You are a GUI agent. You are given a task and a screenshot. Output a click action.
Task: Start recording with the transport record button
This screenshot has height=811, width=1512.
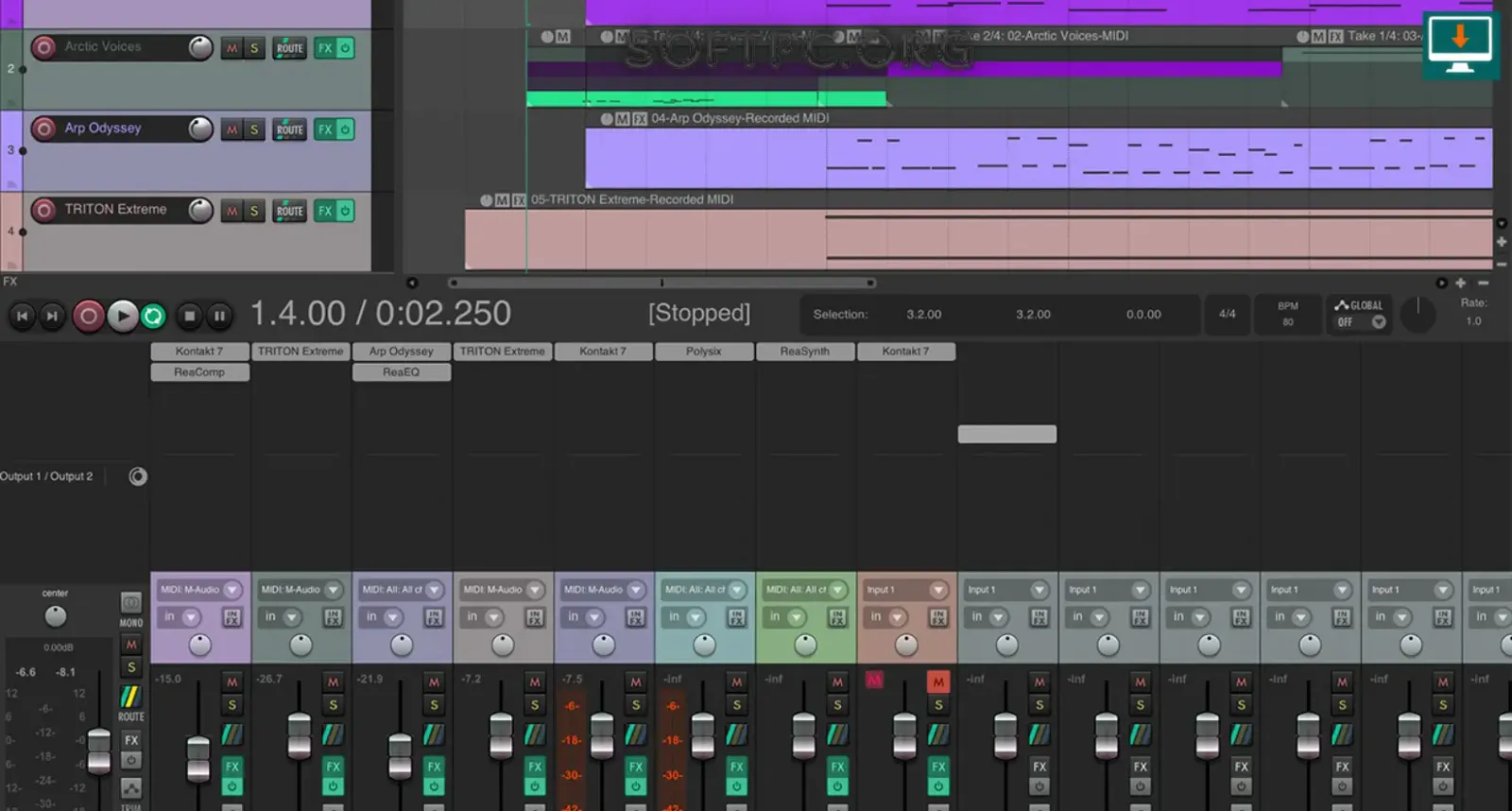click(x=89, y=316)
